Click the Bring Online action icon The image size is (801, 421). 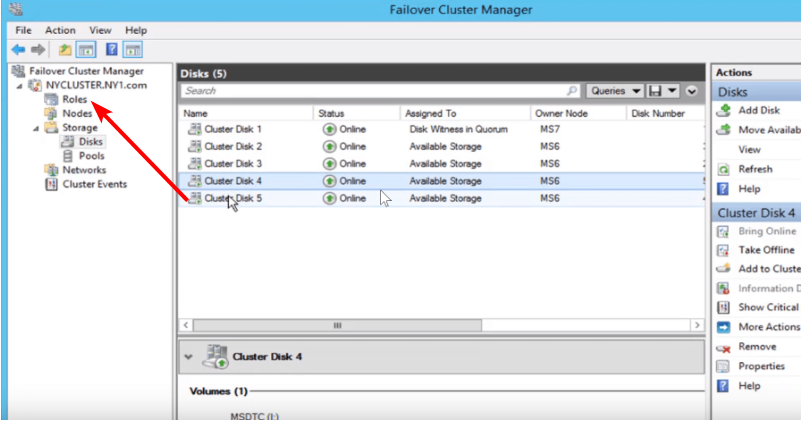(x=723, y=231)
